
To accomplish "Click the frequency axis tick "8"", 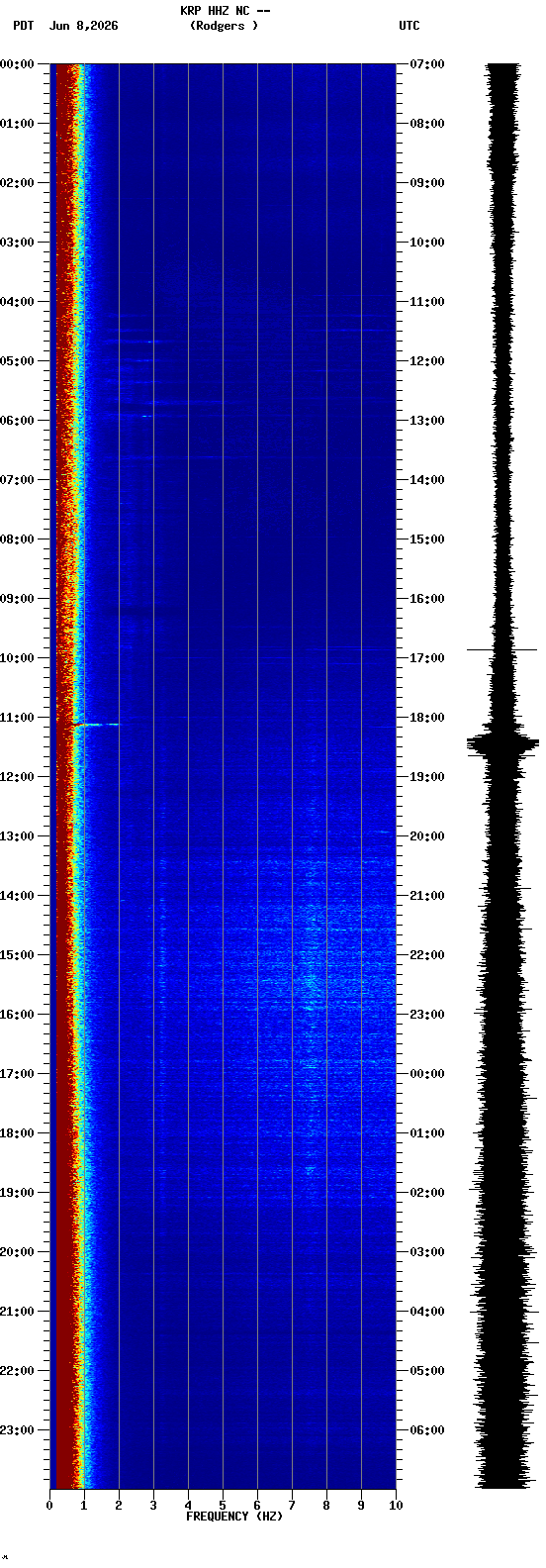I will click(326, 1506).
